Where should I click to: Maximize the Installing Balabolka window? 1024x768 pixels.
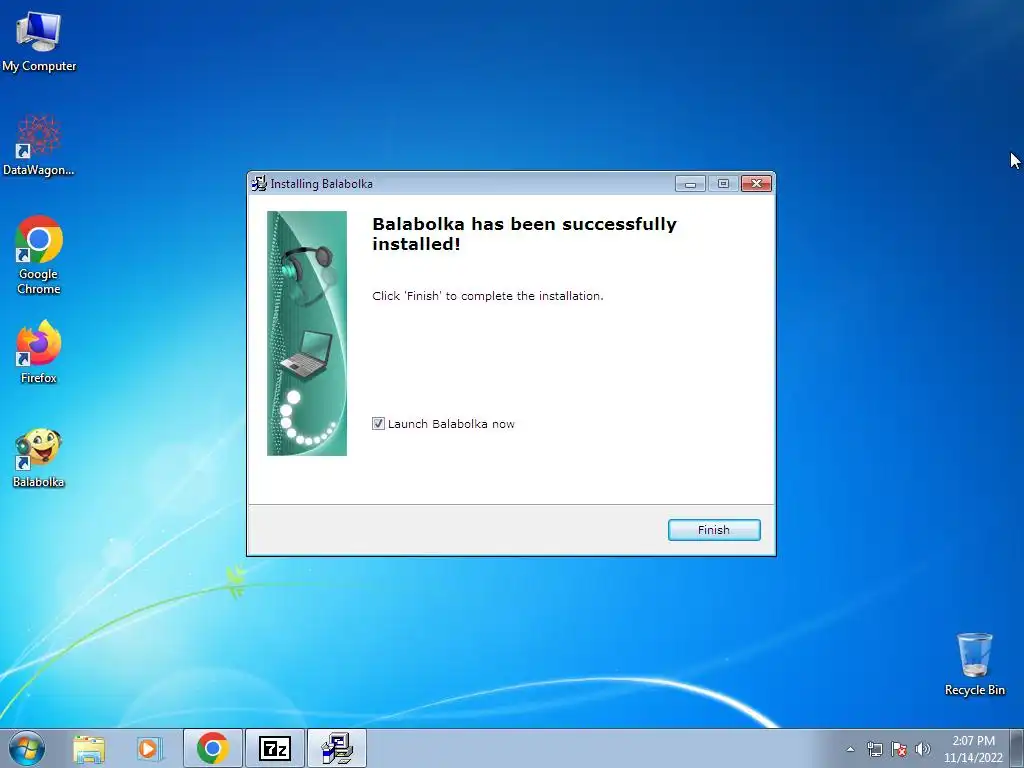coord(723,184)
